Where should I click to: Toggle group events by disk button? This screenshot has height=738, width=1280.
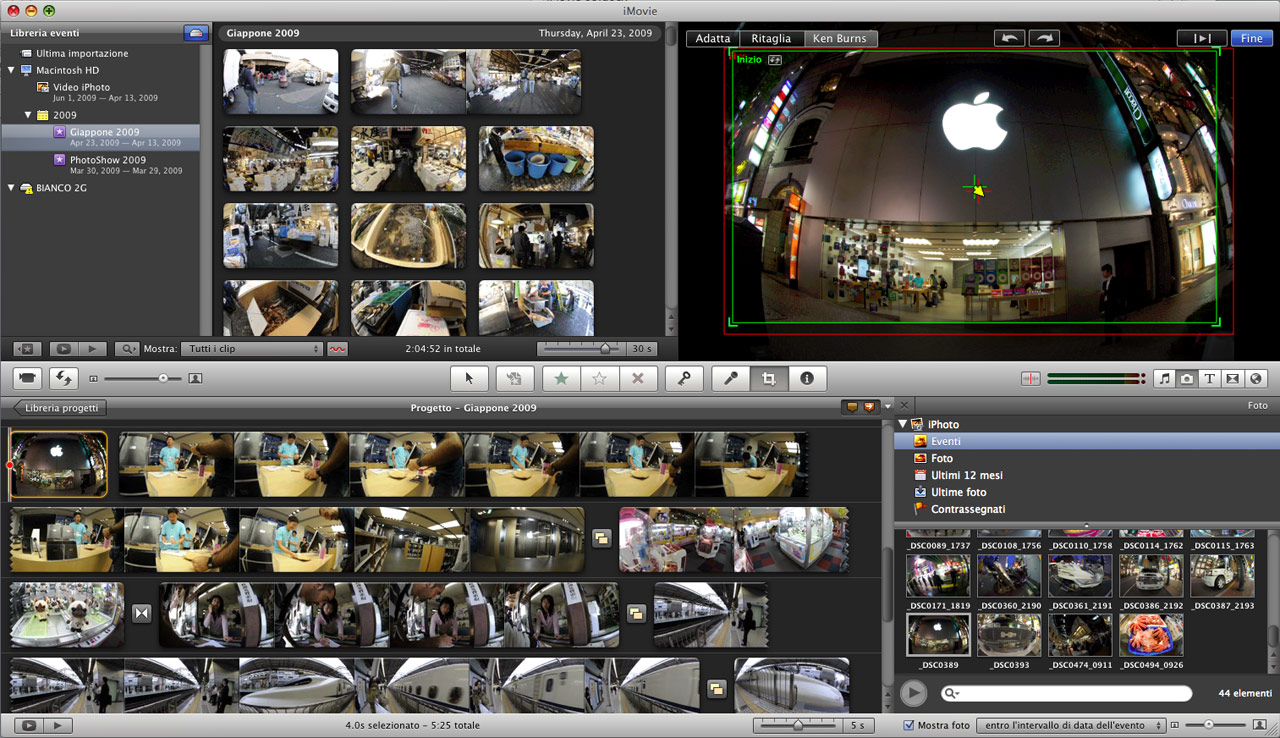coord(196,33)
